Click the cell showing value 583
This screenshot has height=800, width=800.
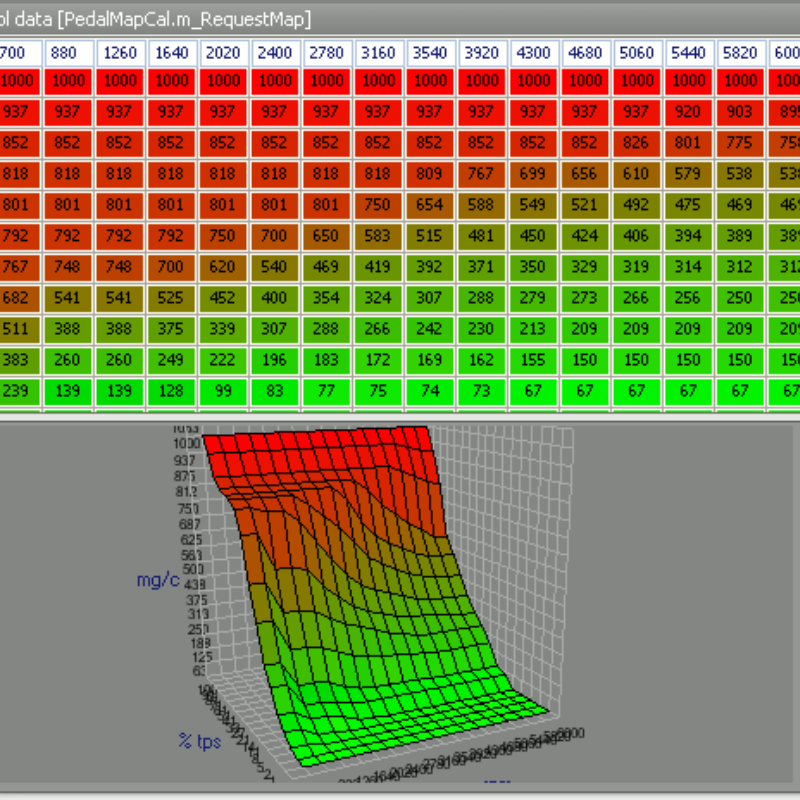(x=379, y=237)
